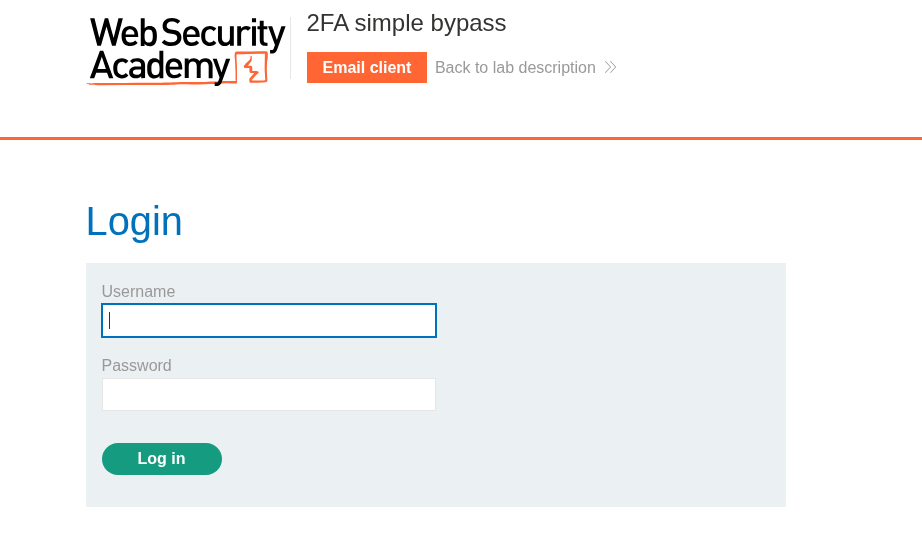
Task: Click the blue Login heading
Action: coord(134,221)
